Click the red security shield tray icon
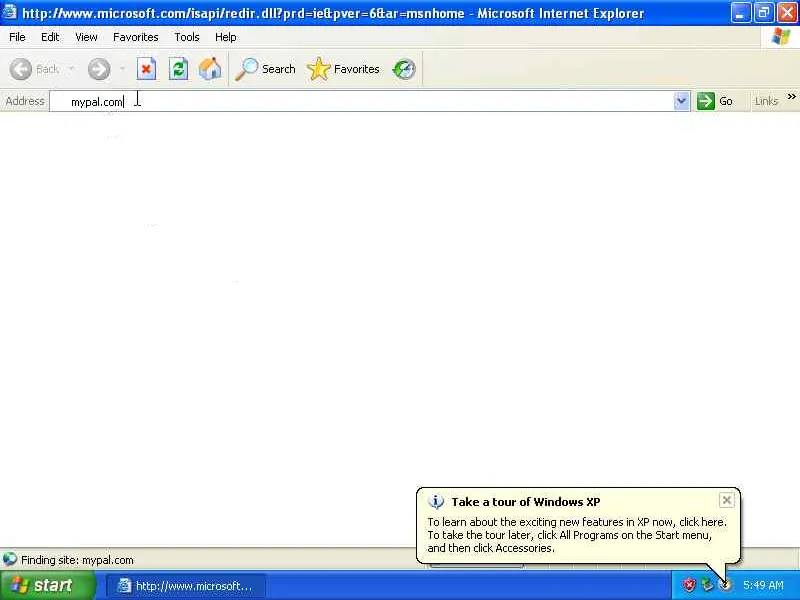This screenshot has width=800, height=600. pyautogui.click(x=689, y=585)
